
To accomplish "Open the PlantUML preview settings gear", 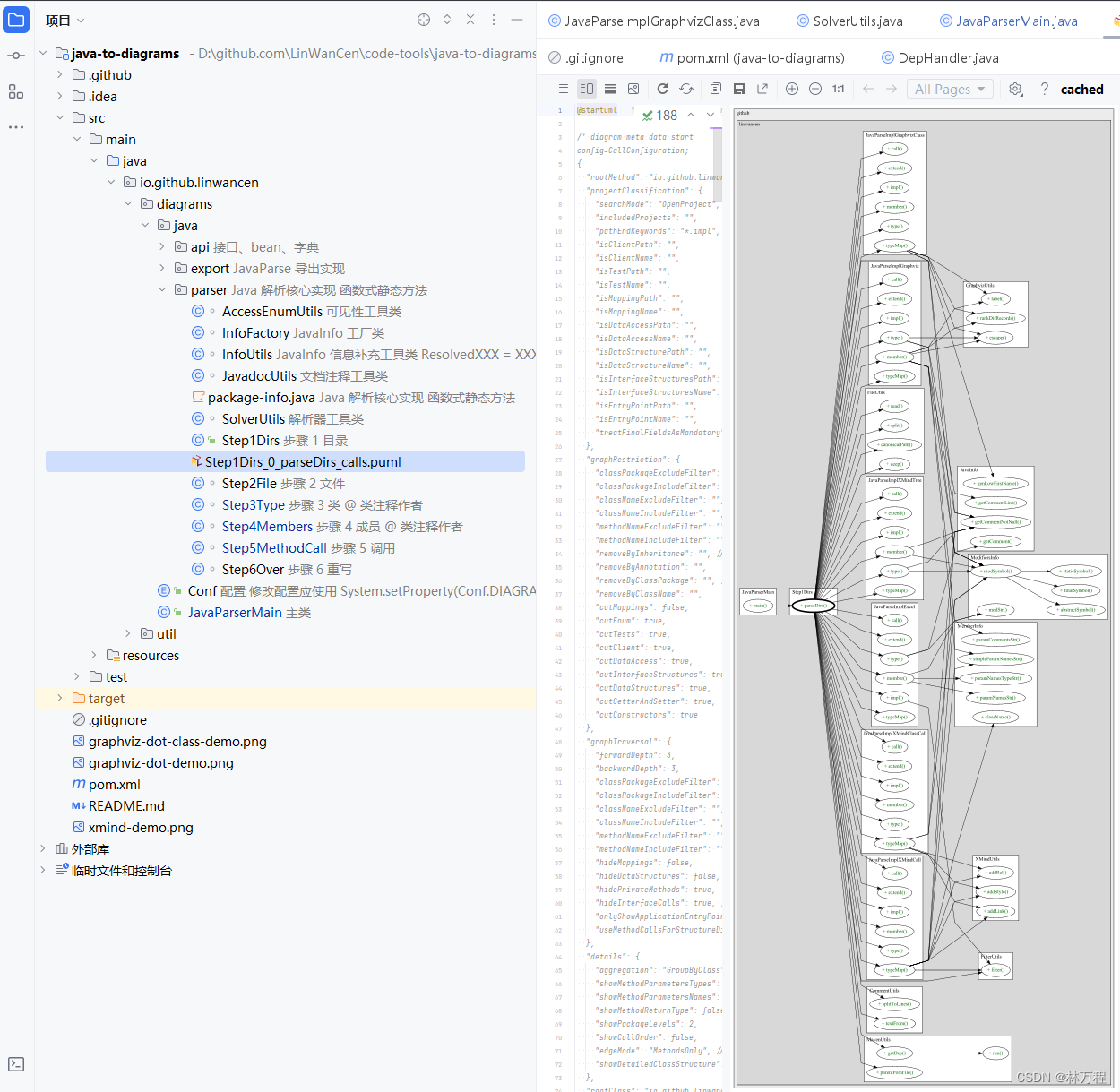I will pos(1014,89).
